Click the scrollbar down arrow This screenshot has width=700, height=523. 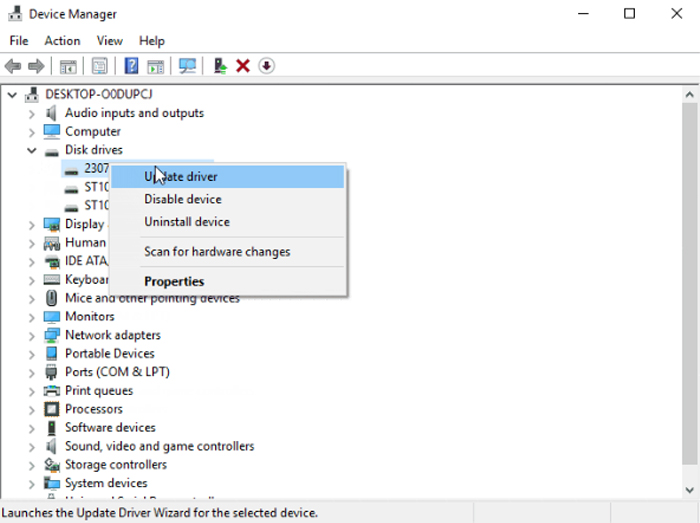coord(690,490)
